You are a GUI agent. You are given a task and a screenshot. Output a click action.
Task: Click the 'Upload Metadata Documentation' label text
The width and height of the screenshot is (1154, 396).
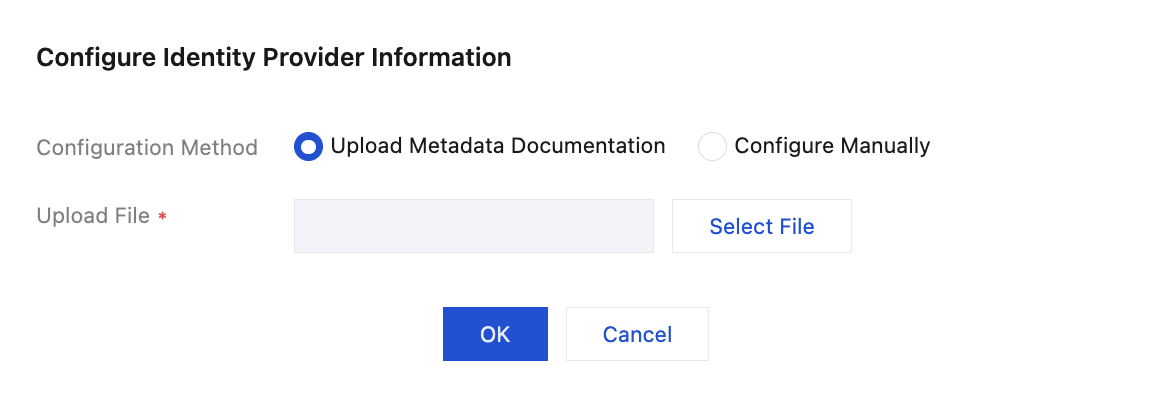(x=498, y=146)
